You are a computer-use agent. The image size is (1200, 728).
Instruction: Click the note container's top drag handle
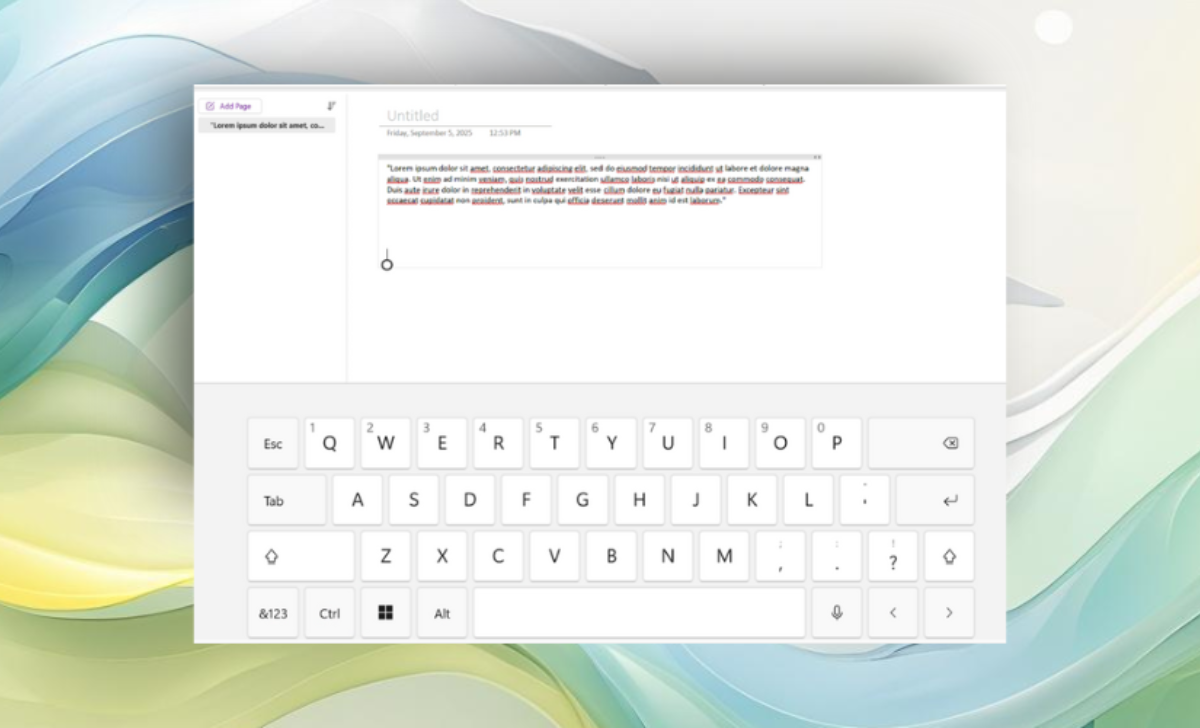click(599, 157)
